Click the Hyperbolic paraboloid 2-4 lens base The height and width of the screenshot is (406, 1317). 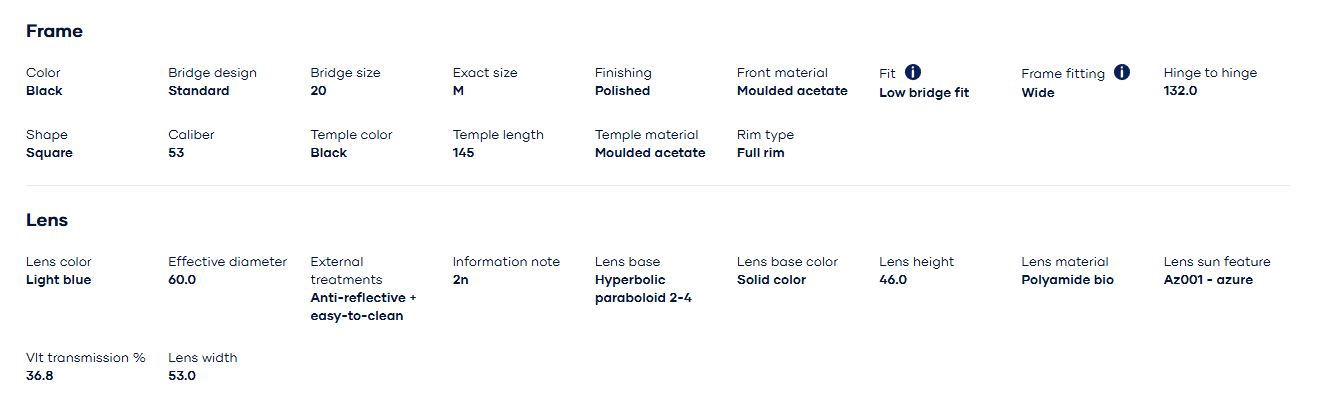[643, 289]
